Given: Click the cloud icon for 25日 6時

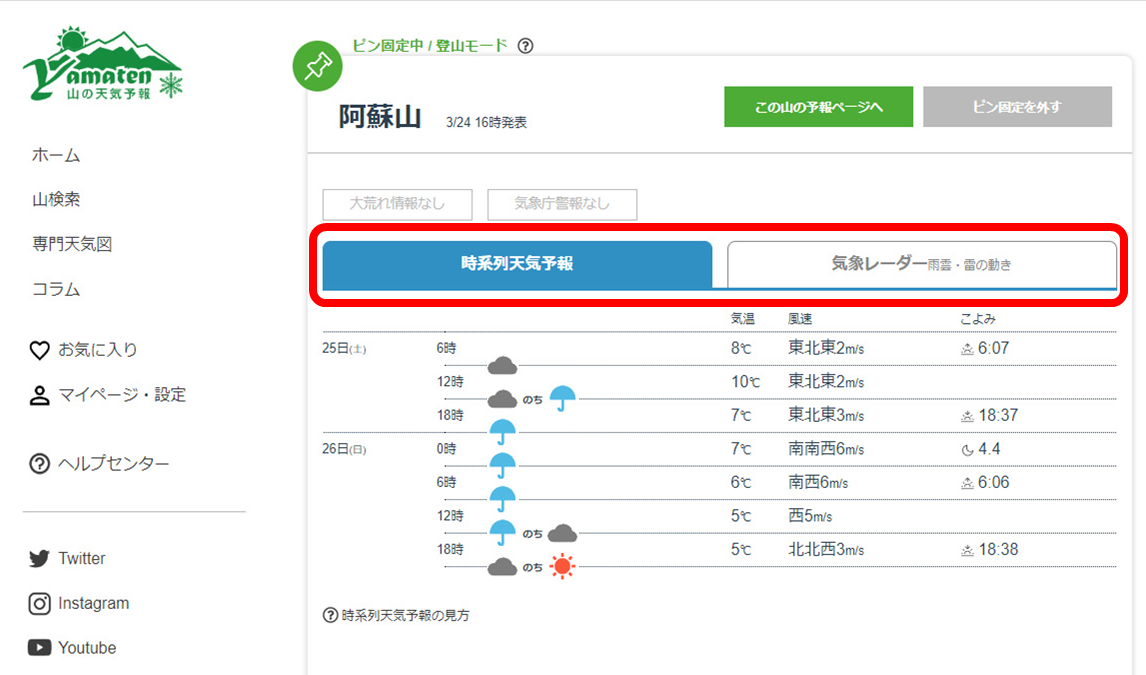Looking at the screenshot, I should 502,365.
